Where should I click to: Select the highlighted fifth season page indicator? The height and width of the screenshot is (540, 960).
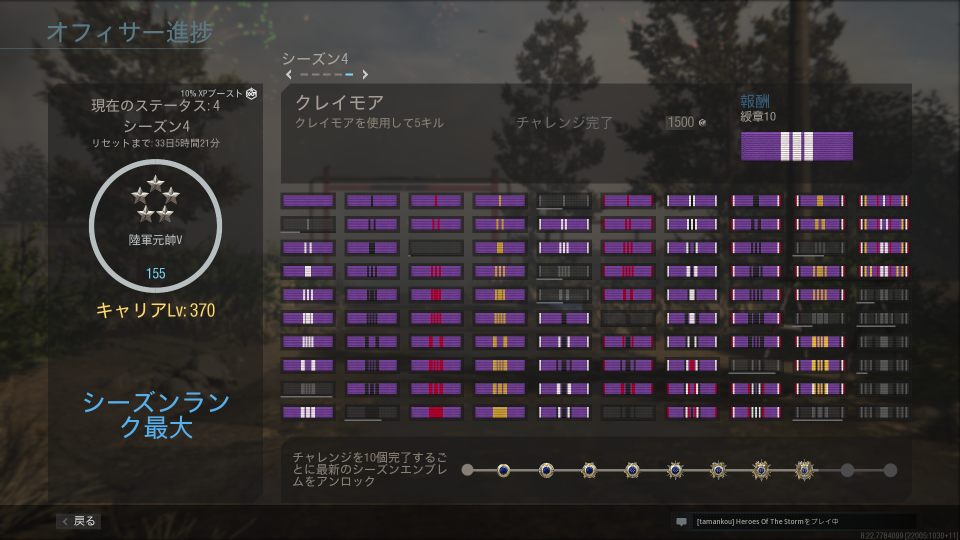[349, 75]
